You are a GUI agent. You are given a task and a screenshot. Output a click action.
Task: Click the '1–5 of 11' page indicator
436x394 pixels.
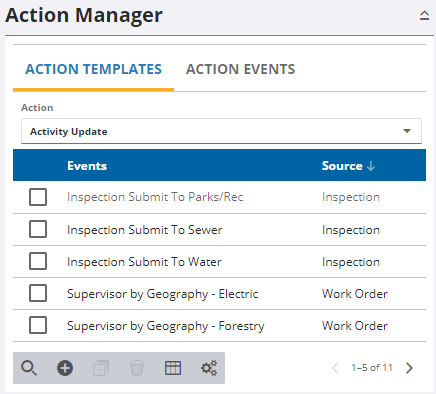coord(372,368)
